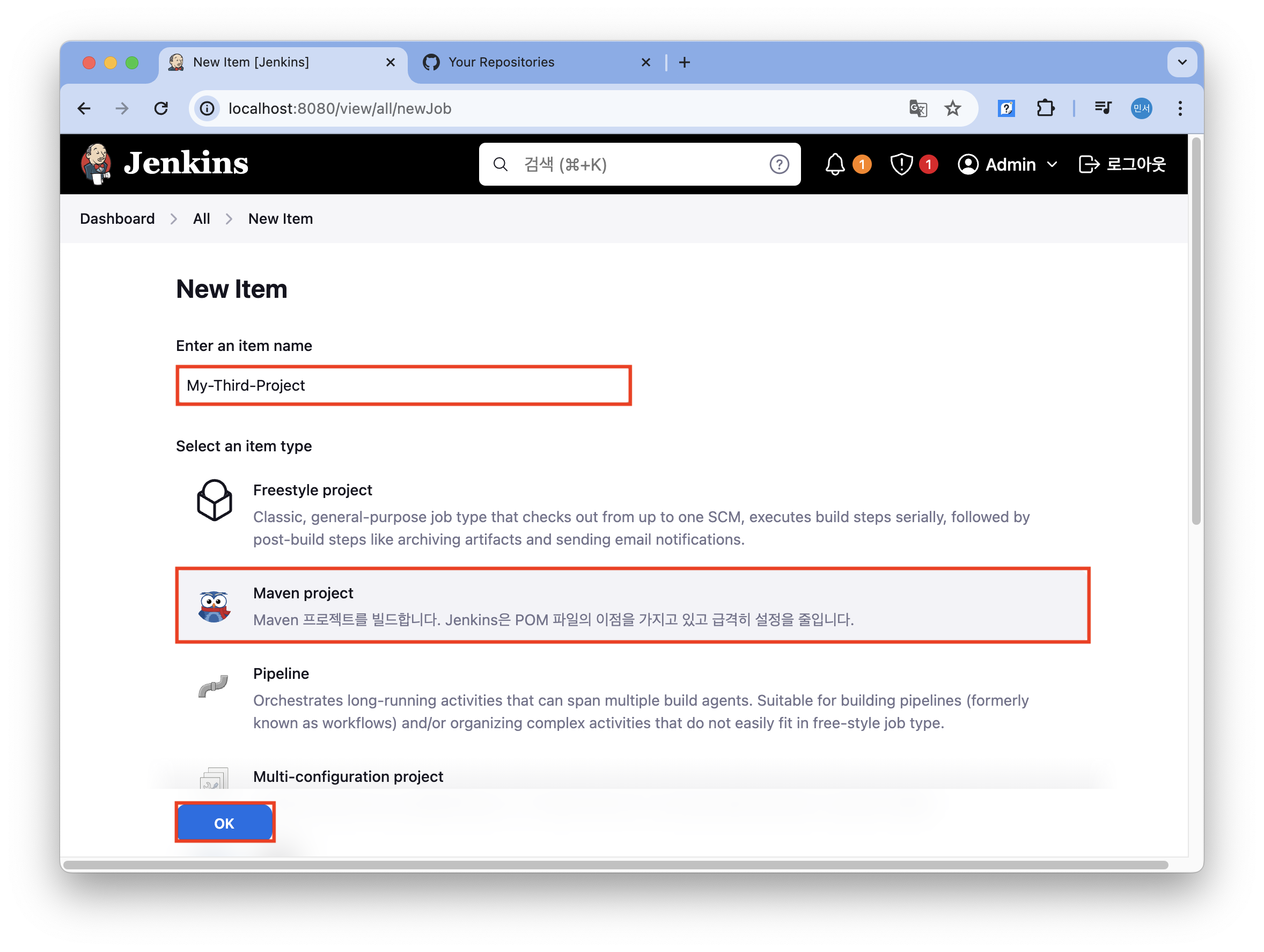Click the item name input field
The width and height of the screenshot is (1264, 952).
point(403,386)
